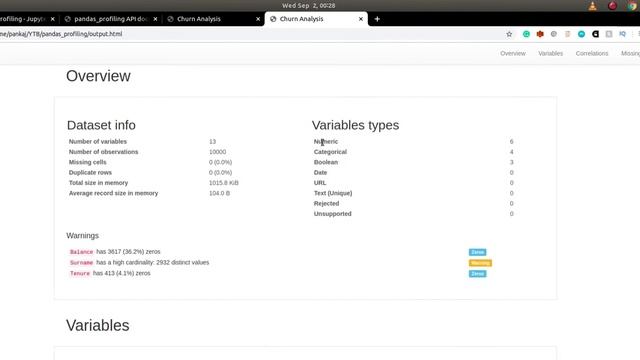Screen dimensions: 640x360
Task: Click the yellow Warning badge for Surname
Action: 480,263
